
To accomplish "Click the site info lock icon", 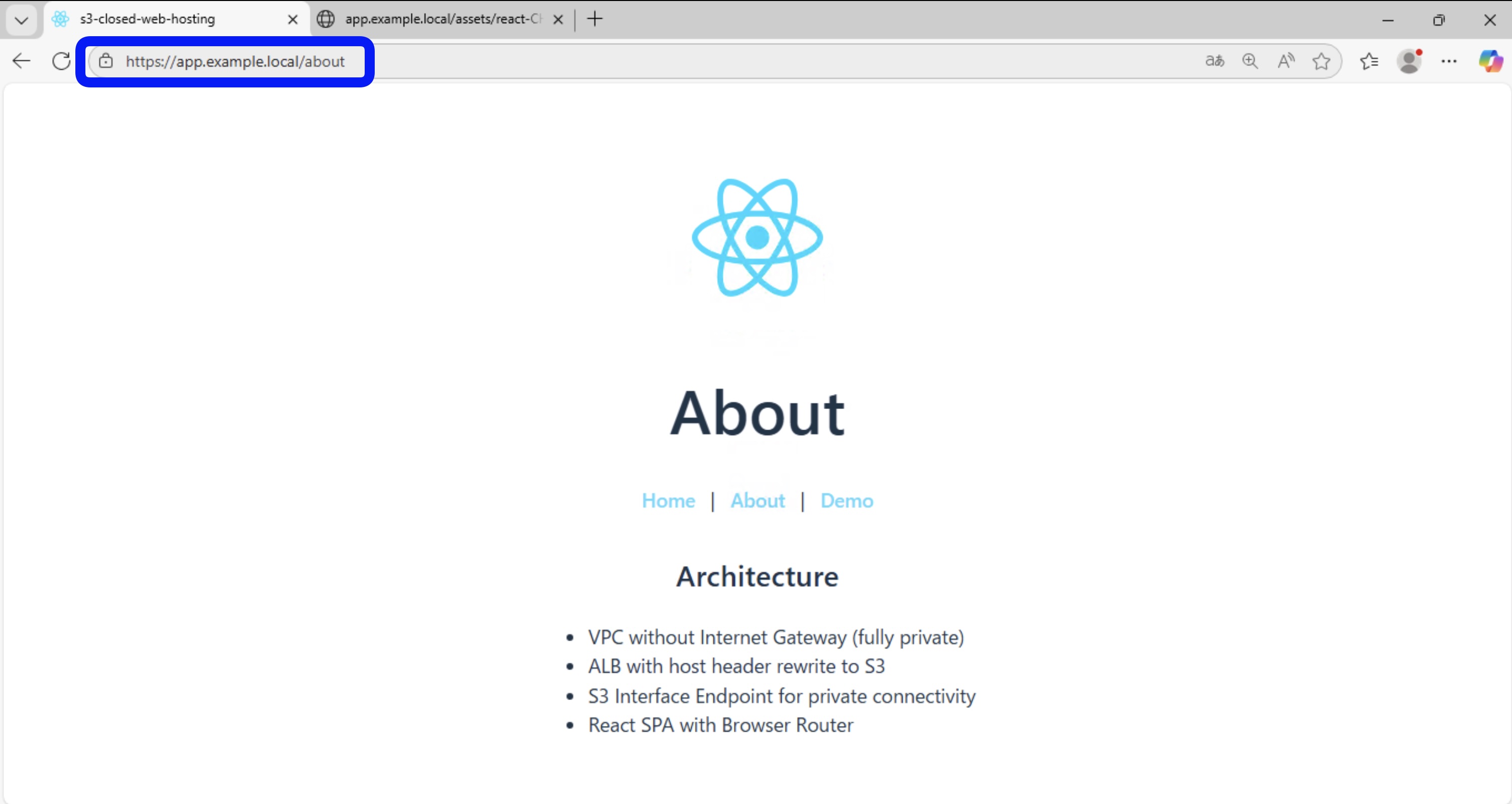I will tap(105, 61).
